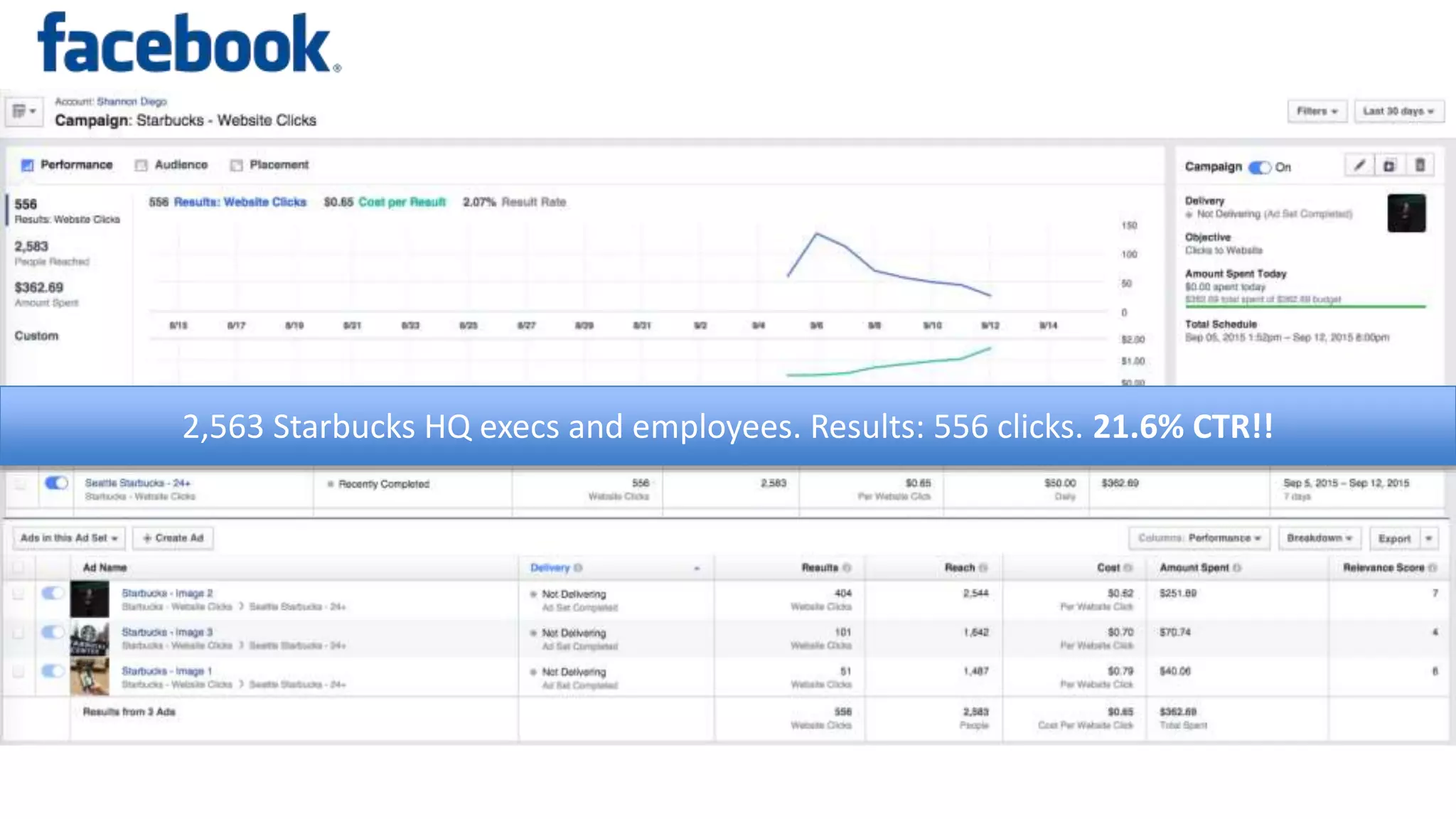1456x819 pixels.
Task: Open the Columns: Performance dropdown
Action: pyautogui.click(x=1199, y=538)
